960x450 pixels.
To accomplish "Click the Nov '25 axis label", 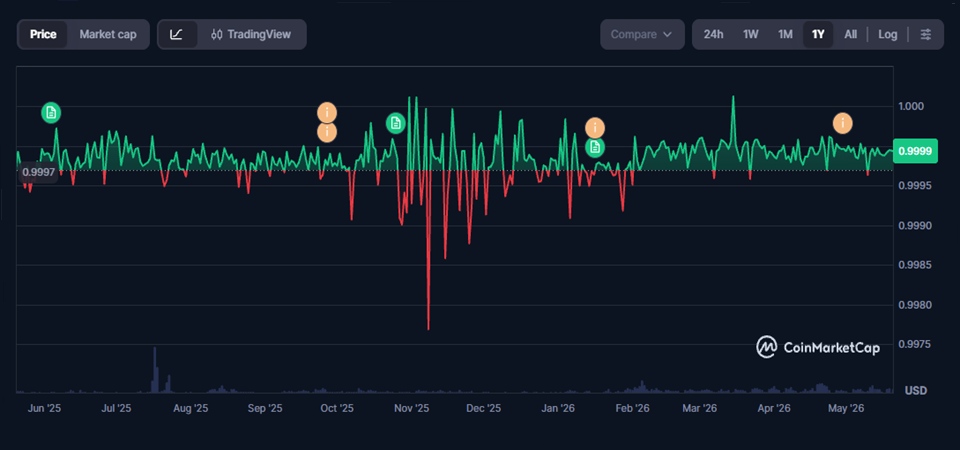I will [411, 408].
